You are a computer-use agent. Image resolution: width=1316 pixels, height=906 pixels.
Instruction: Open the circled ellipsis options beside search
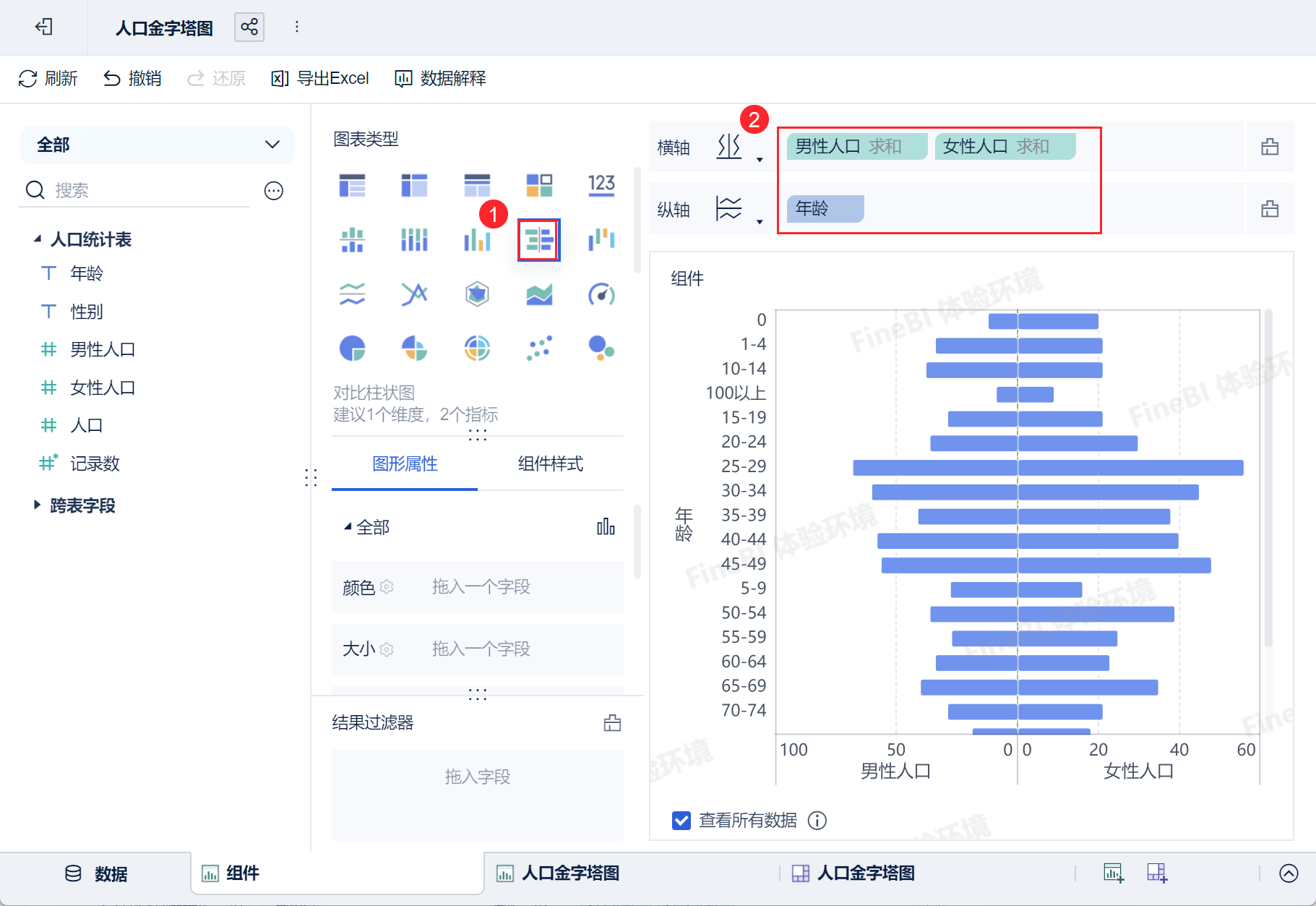pyautogui.click(x=274, y=191)
